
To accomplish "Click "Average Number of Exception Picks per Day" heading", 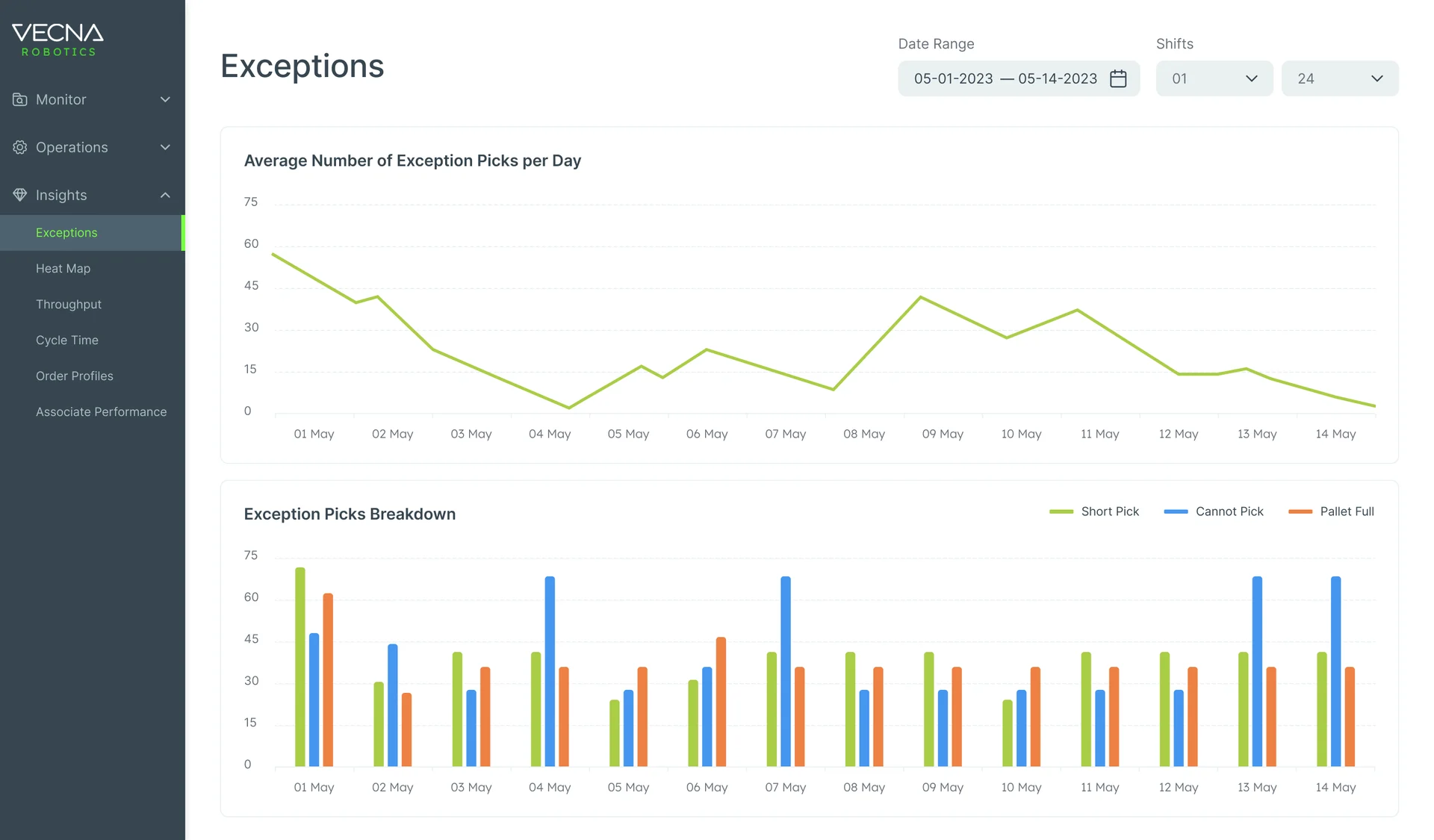I will click(412, 161).
